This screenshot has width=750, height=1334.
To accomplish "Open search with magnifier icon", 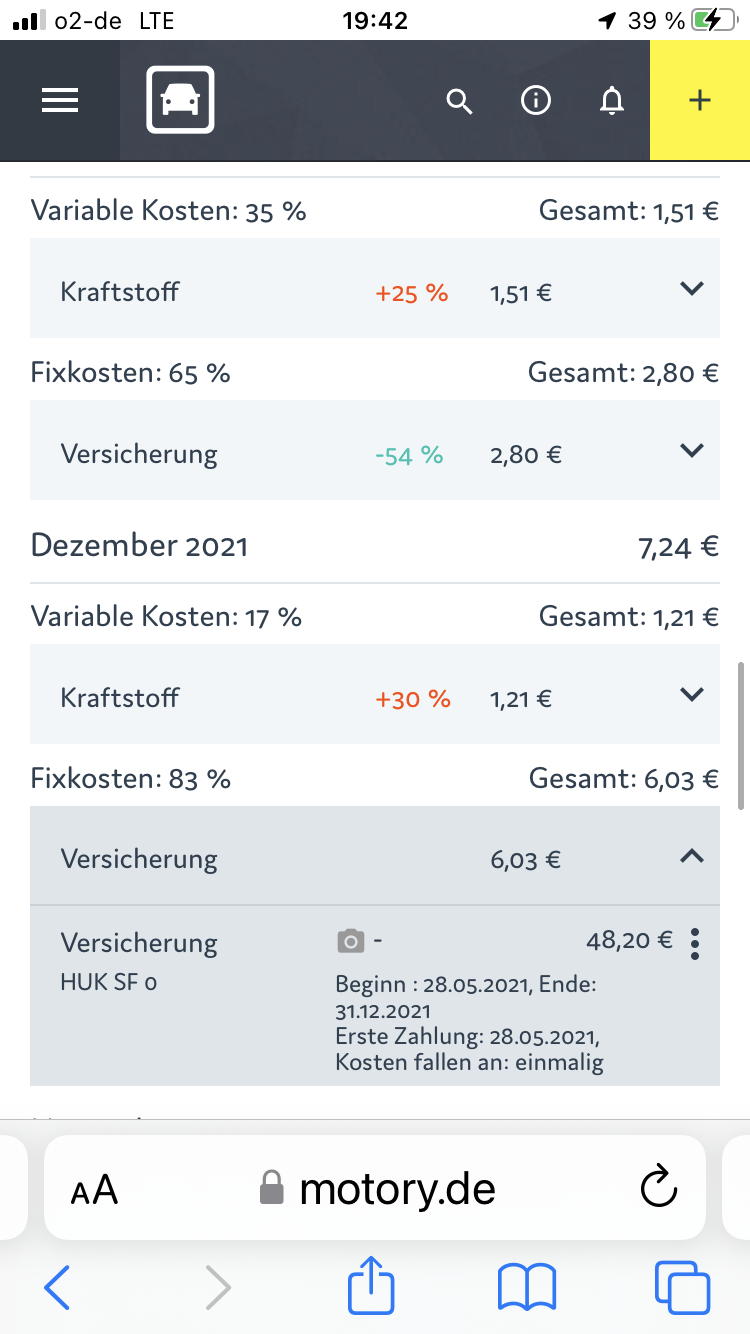I will pos(459,101).
